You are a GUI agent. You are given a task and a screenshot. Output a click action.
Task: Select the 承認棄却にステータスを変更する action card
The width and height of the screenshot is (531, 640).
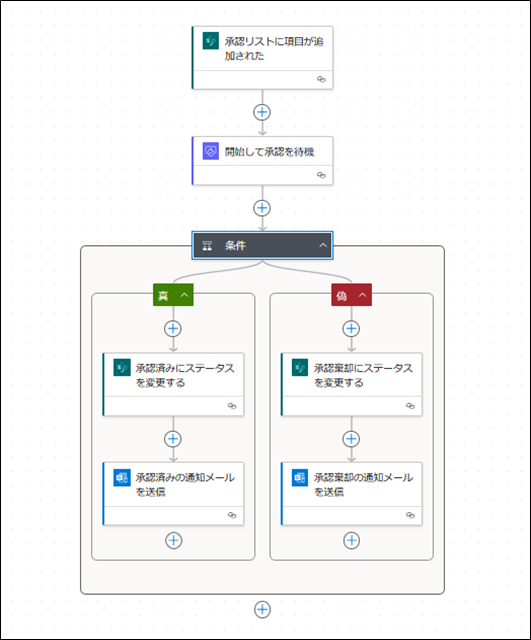[x=352, y=384]
